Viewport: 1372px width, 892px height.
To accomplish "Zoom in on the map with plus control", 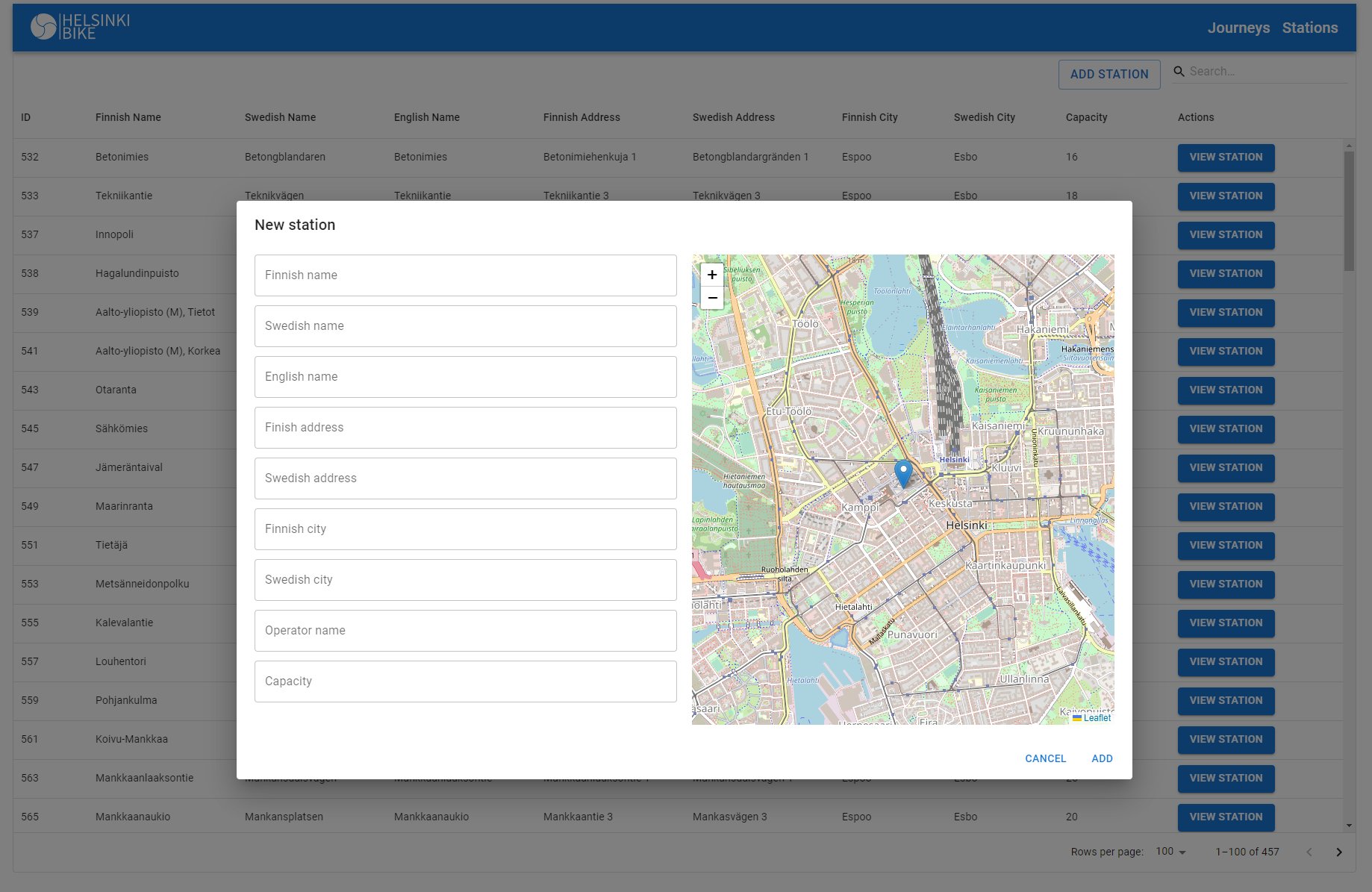I will 711,275.
